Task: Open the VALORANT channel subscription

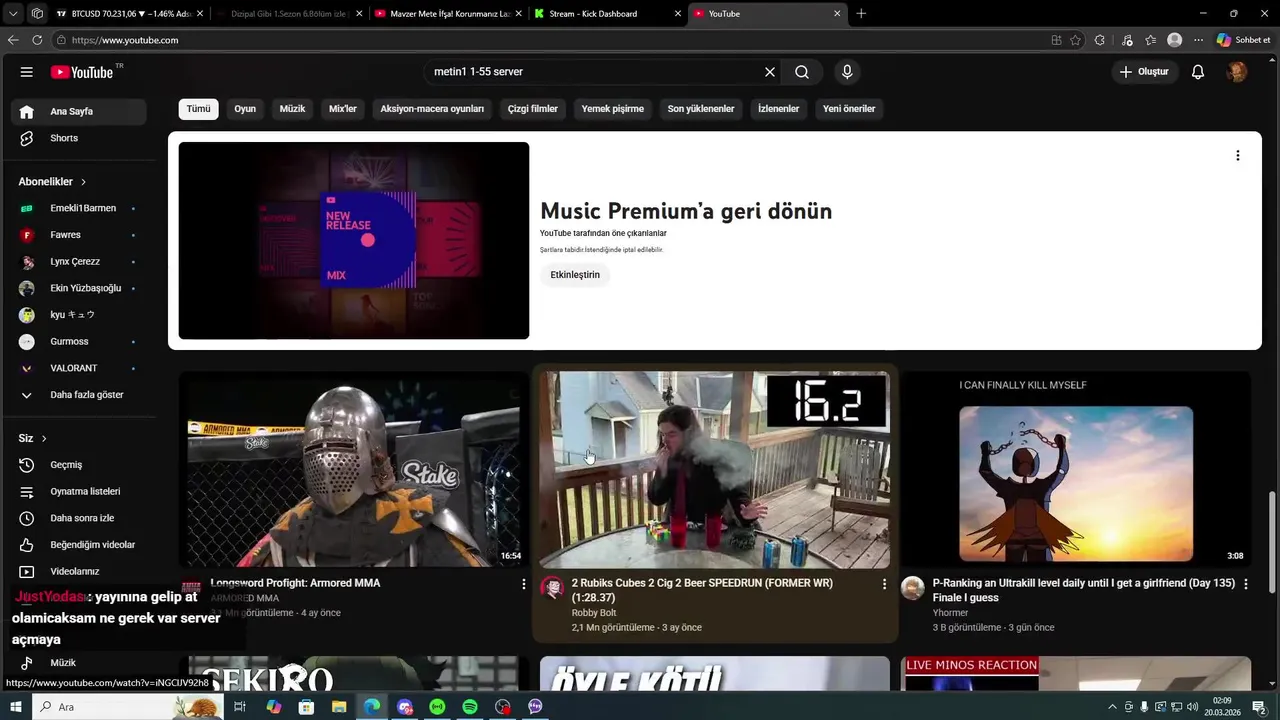Action: click(x=79, y=368)
